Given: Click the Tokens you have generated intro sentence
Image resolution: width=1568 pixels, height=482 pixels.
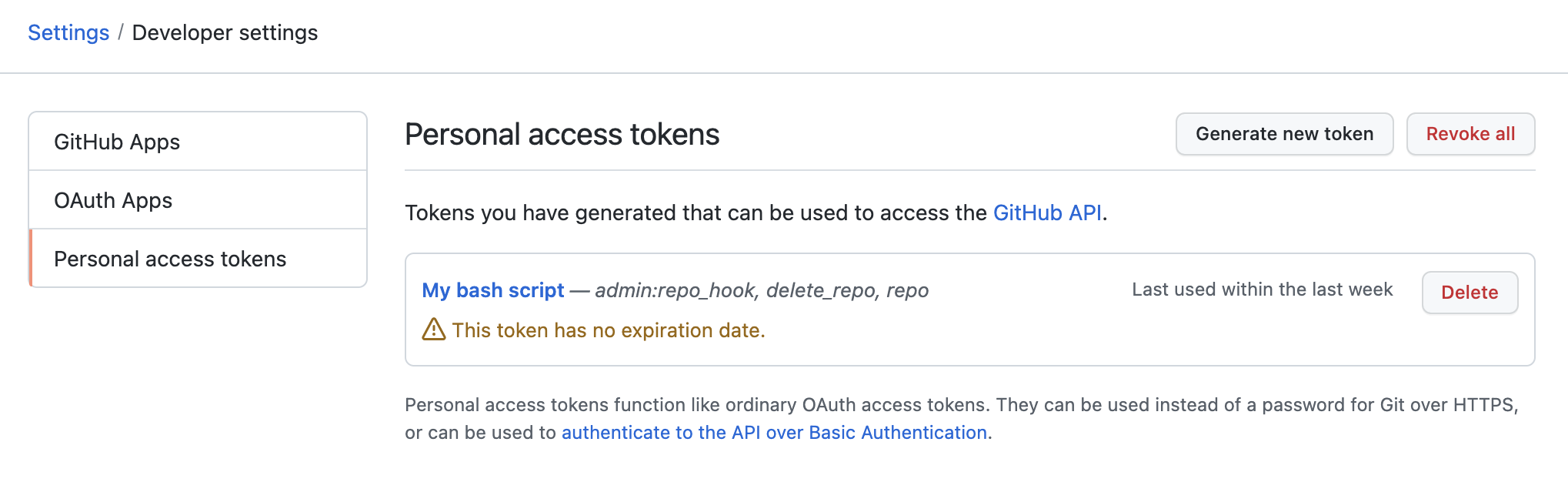Looking at the screenshot, I should coord(756,213).
